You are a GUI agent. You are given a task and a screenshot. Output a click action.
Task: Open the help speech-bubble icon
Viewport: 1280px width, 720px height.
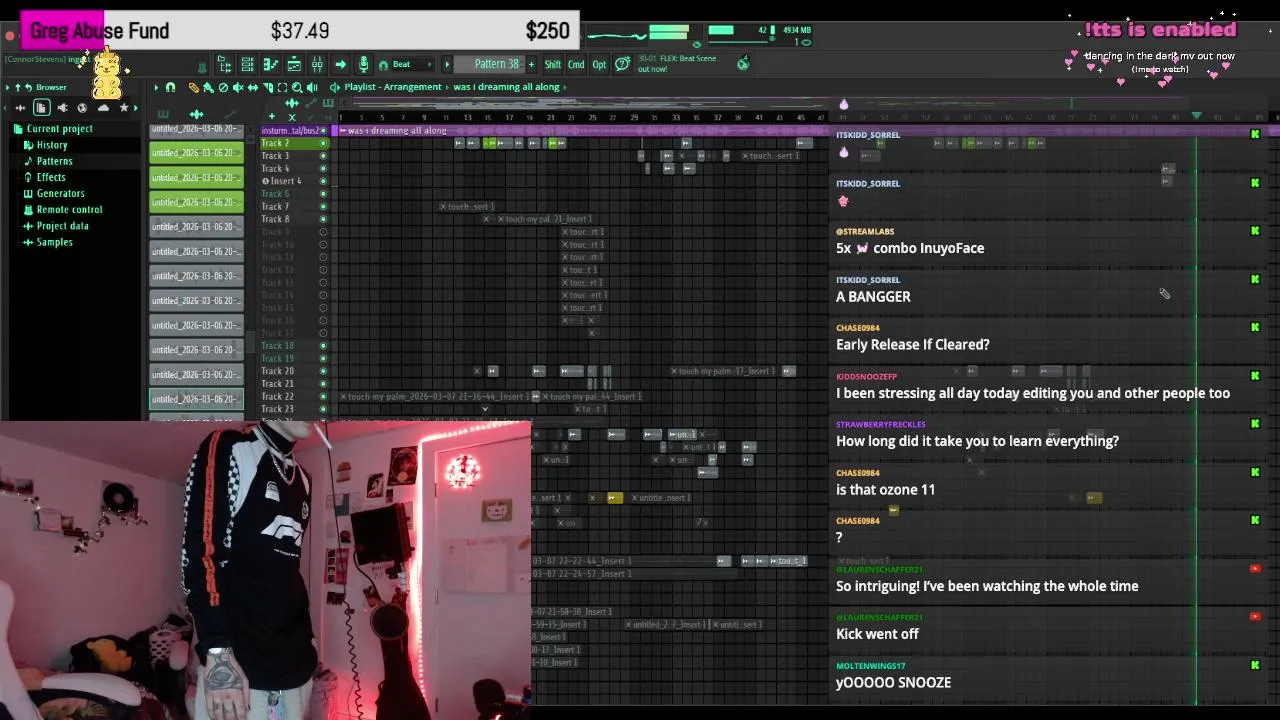pyautogui.click(x=622, y=64)
